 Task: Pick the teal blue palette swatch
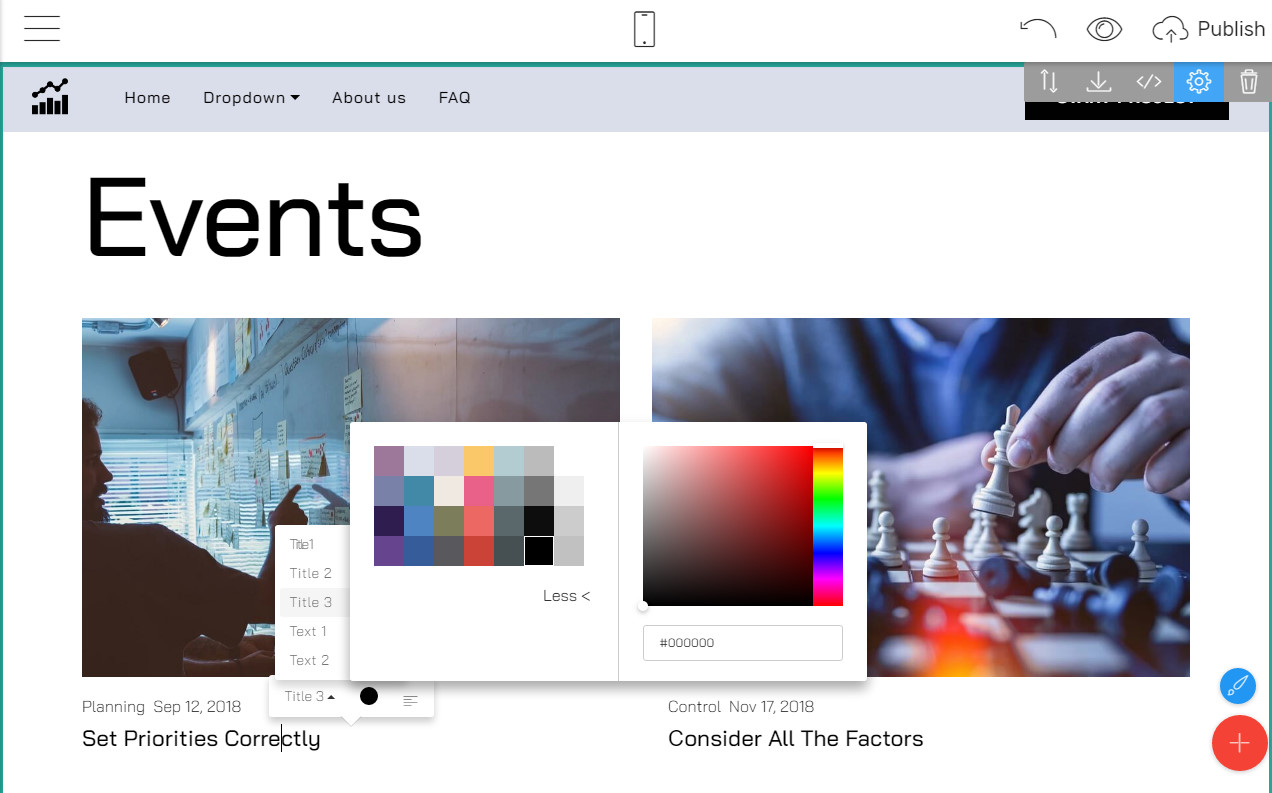point(419,491)
